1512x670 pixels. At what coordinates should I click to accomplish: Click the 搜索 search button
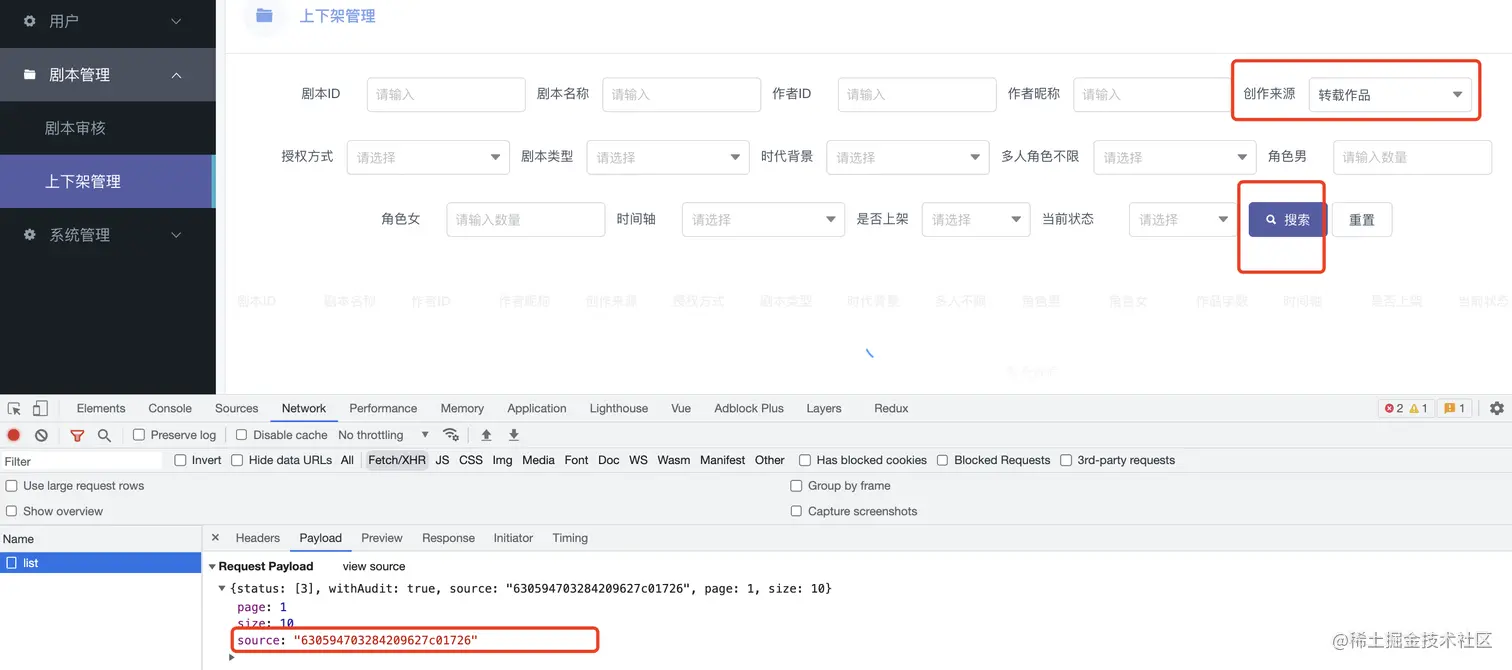point(1287,219)
